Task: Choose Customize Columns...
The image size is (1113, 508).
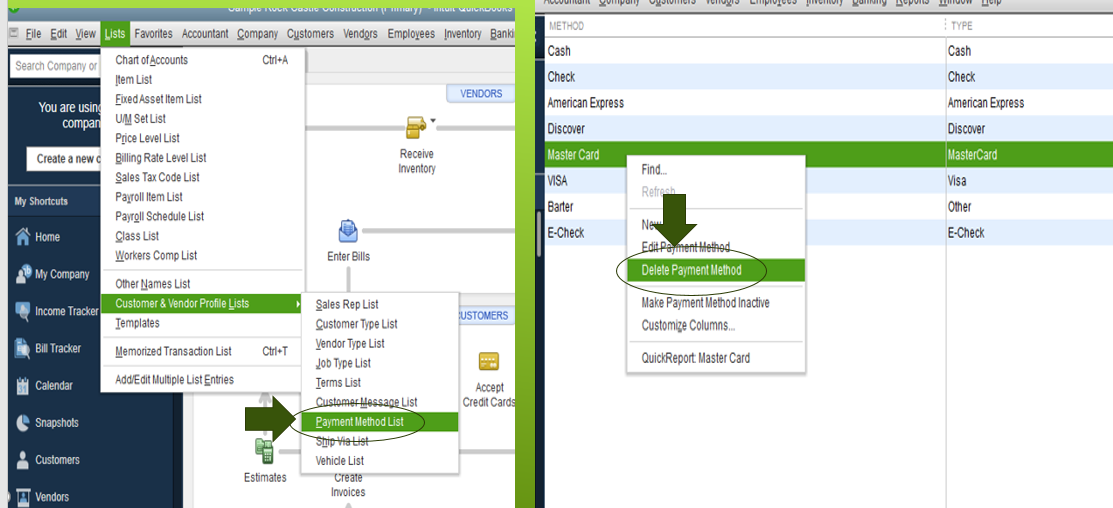Action: (716, 326)
